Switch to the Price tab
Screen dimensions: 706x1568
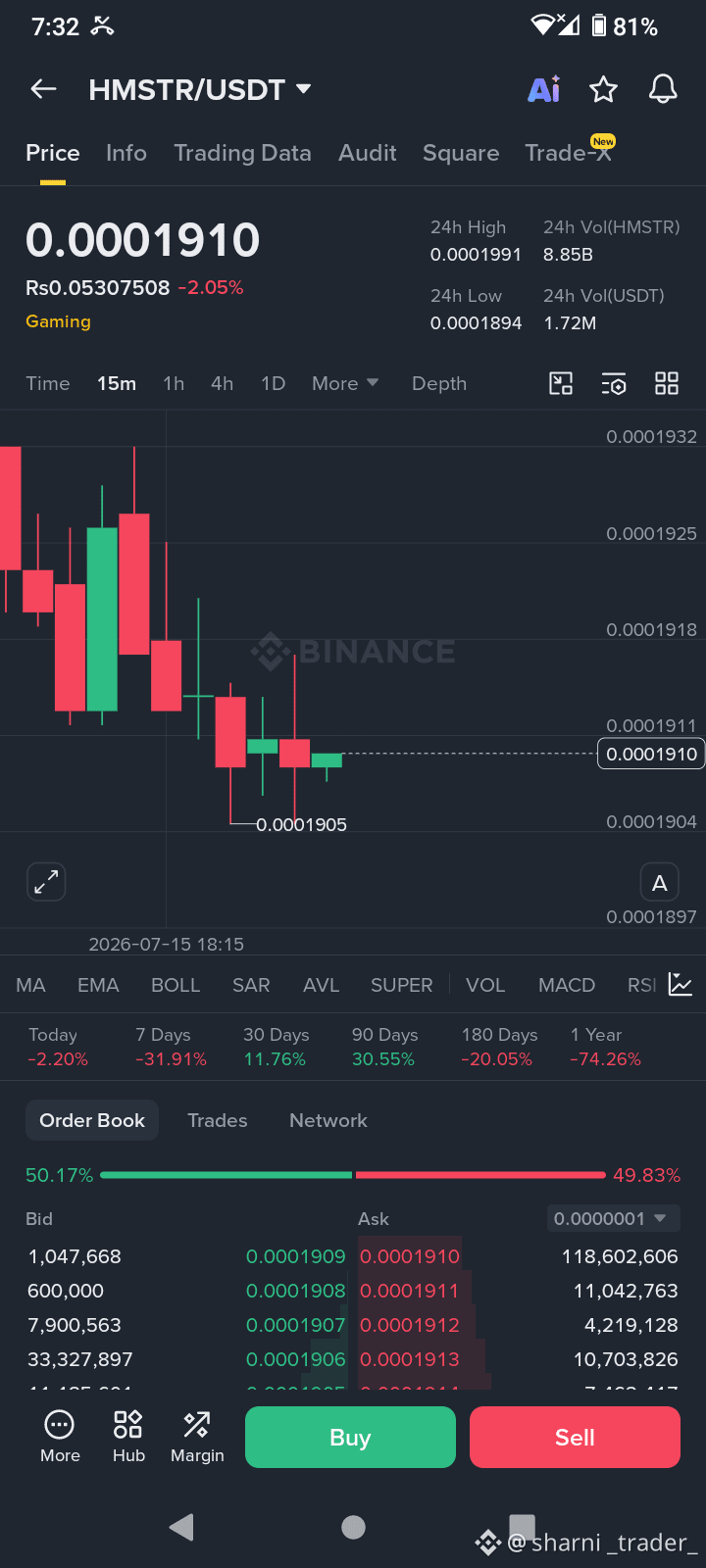(x=53, y=153)
